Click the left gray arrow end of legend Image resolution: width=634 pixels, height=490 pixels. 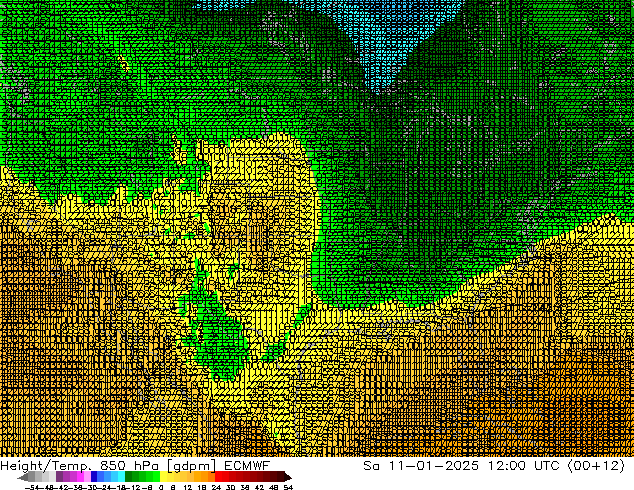click(x=23, y=477)
